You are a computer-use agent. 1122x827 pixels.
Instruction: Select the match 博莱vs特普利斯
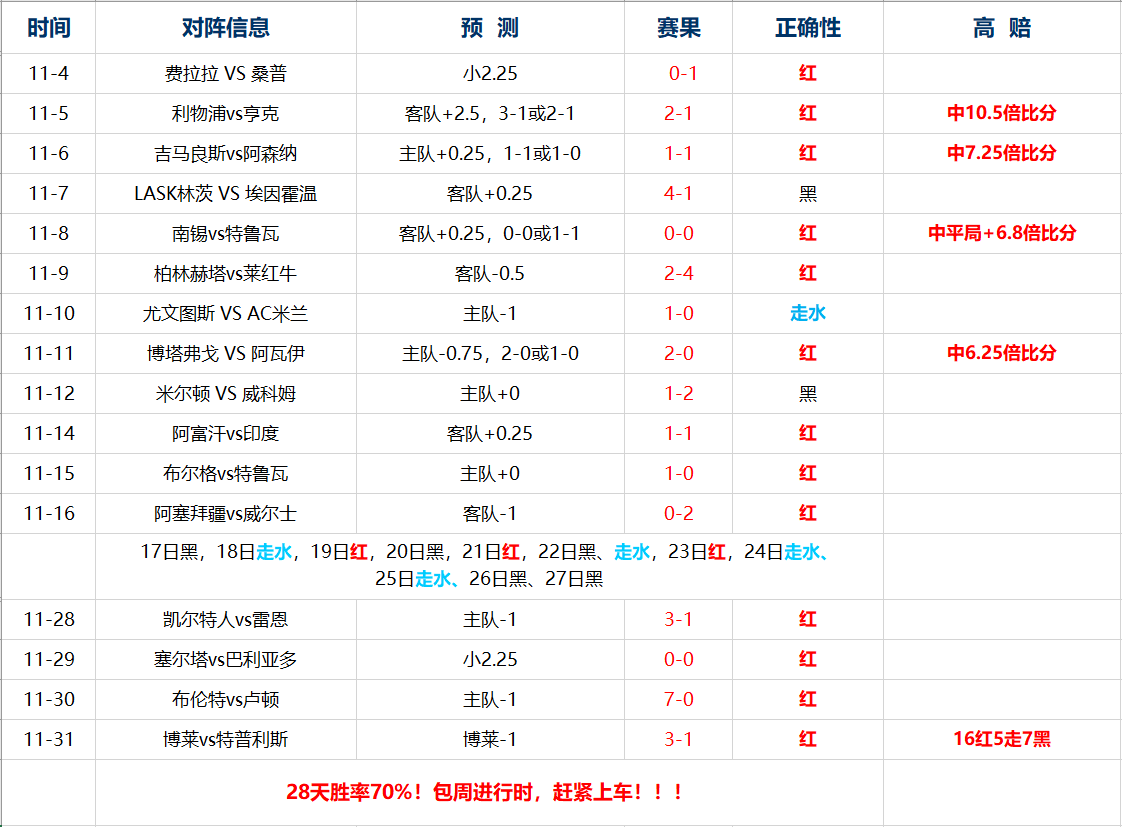pyautogui.click(x=225, y=740)
